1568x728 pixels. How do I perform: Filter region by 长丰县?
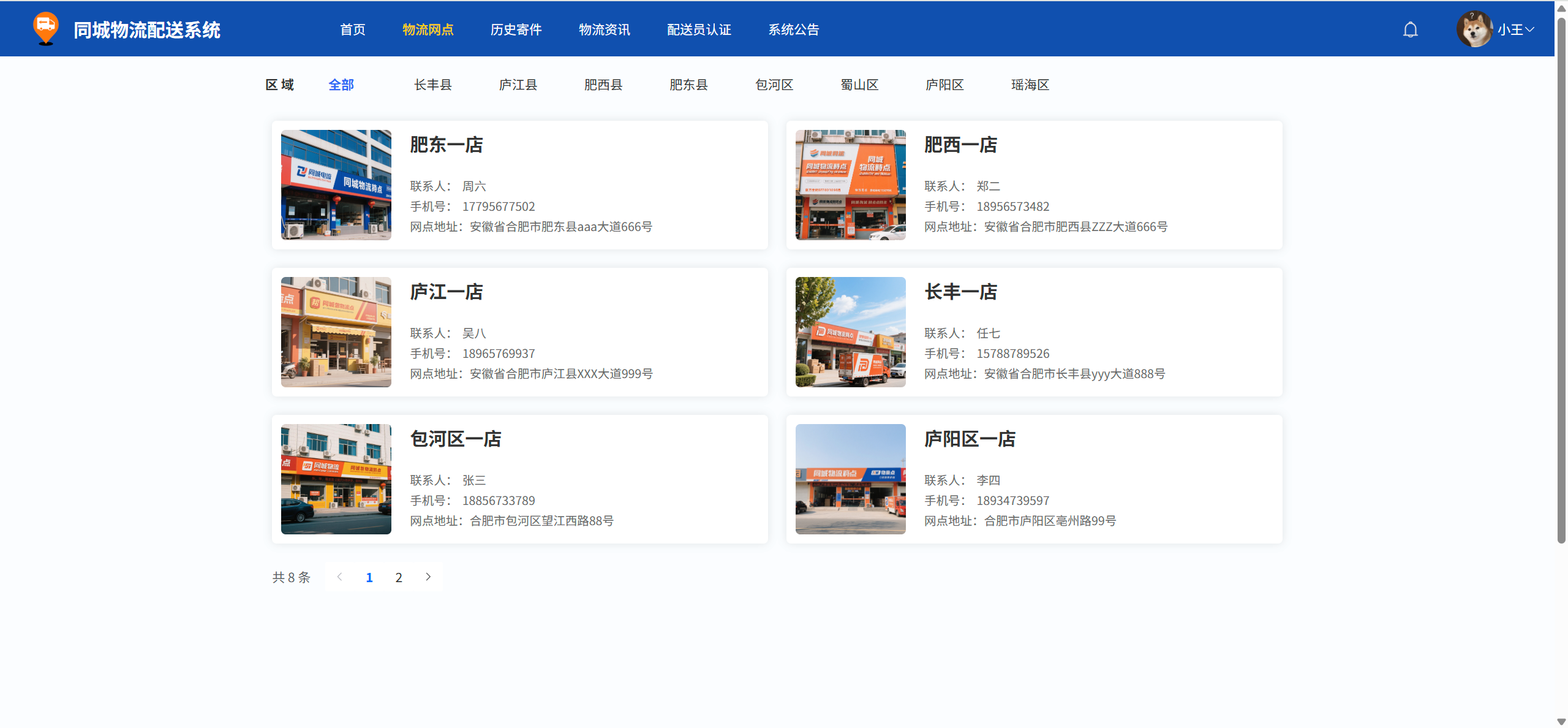[x=432, y=85]
